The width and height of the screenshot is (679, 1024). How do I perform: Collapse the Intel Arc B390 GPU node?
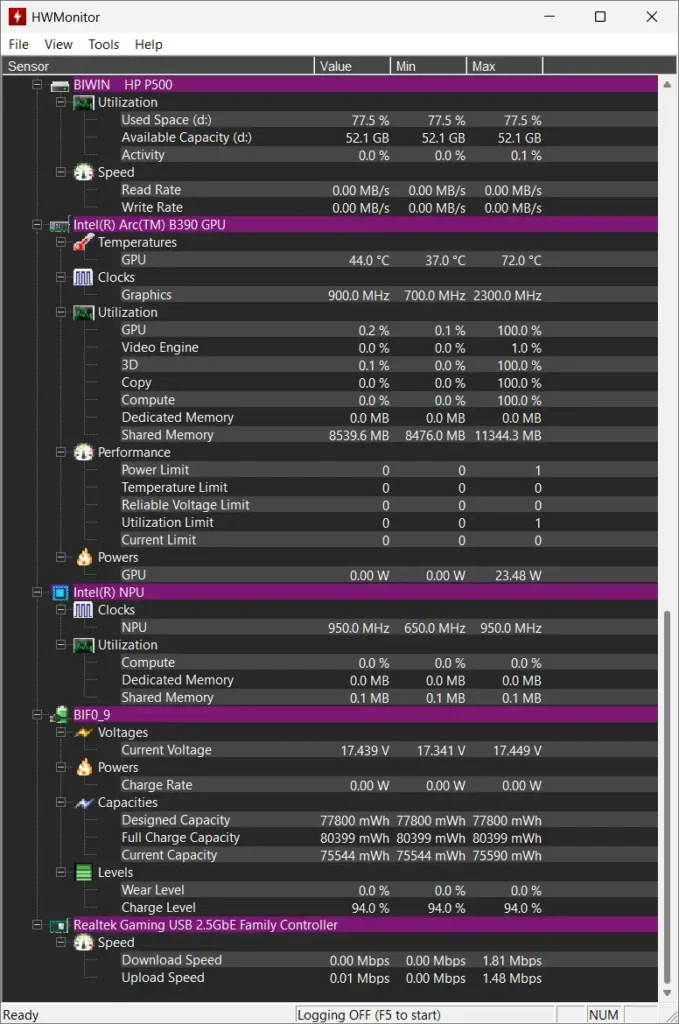[x=37, y=225]
